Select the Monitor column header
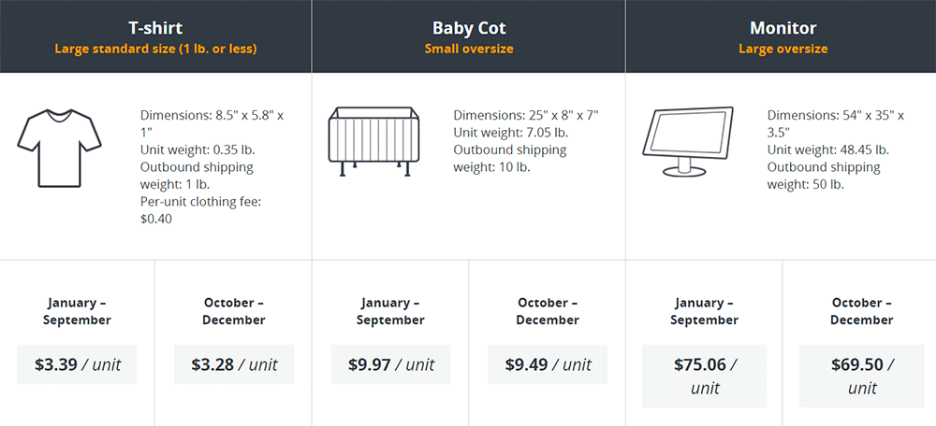 coord(782,28)
